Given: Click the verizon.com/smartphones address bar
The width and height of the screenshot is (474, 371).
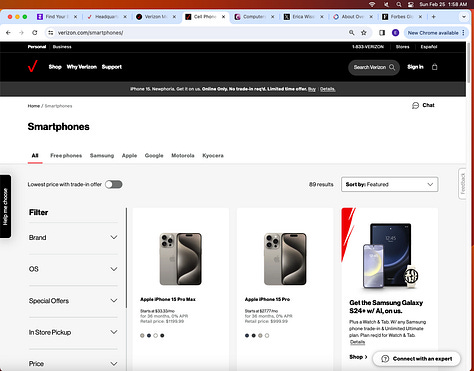Looking at the screenshot, I should (x=200, y=33).
